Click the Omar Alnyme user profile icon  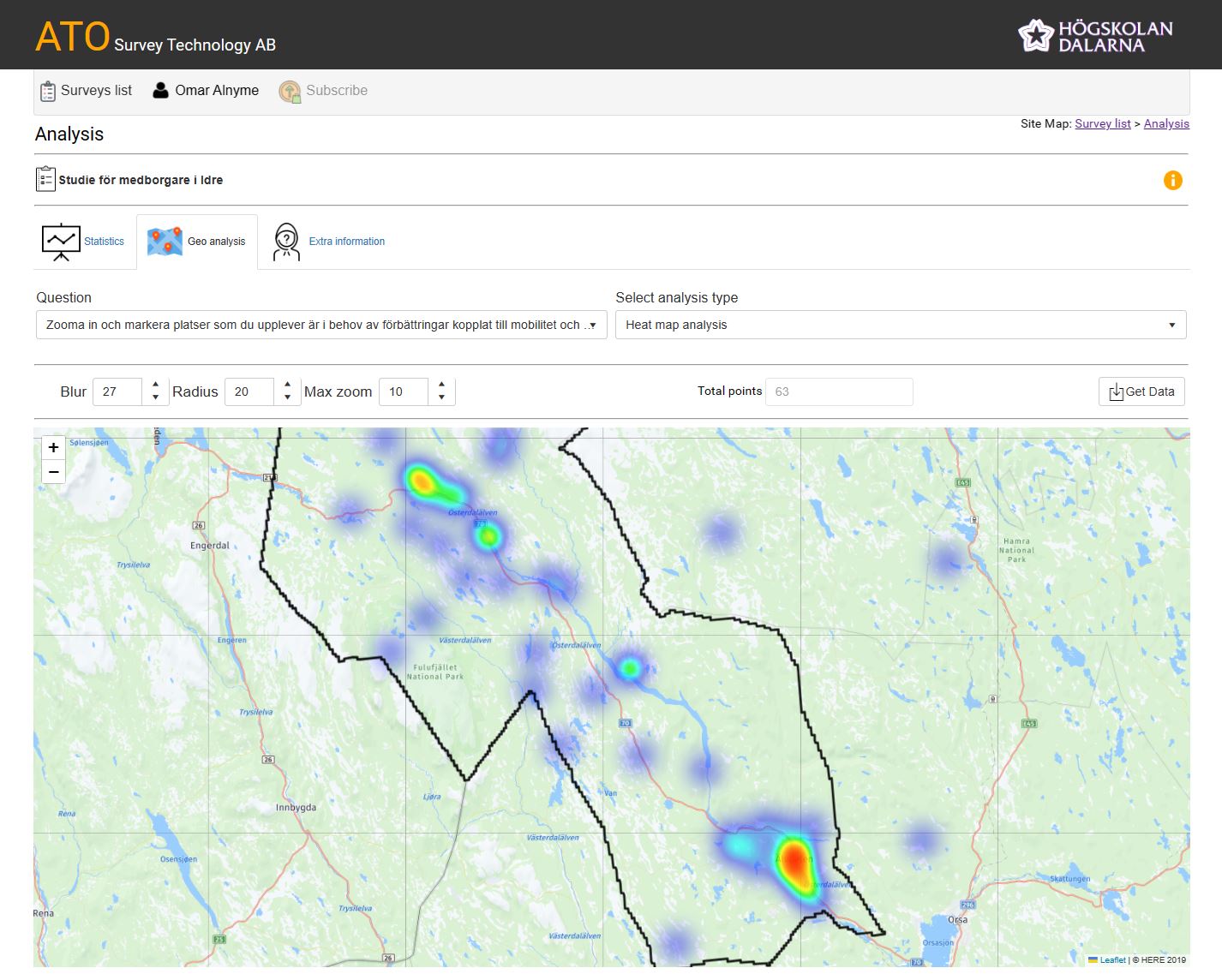tap(160, 91)
